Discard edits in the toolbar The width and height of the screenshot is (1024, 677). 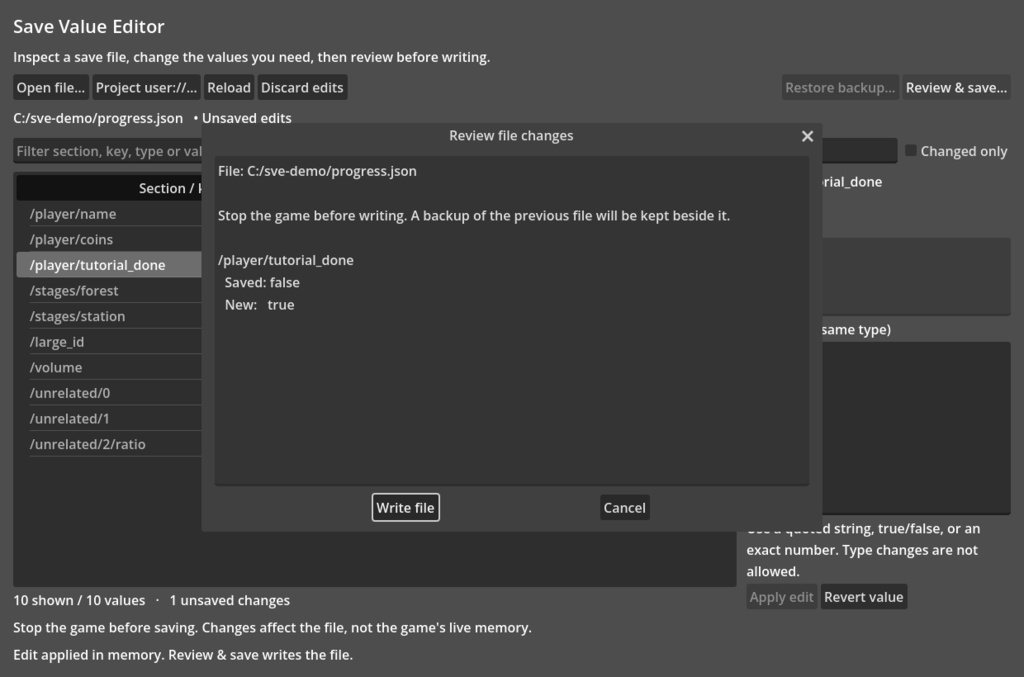click(x=302, y=87)
